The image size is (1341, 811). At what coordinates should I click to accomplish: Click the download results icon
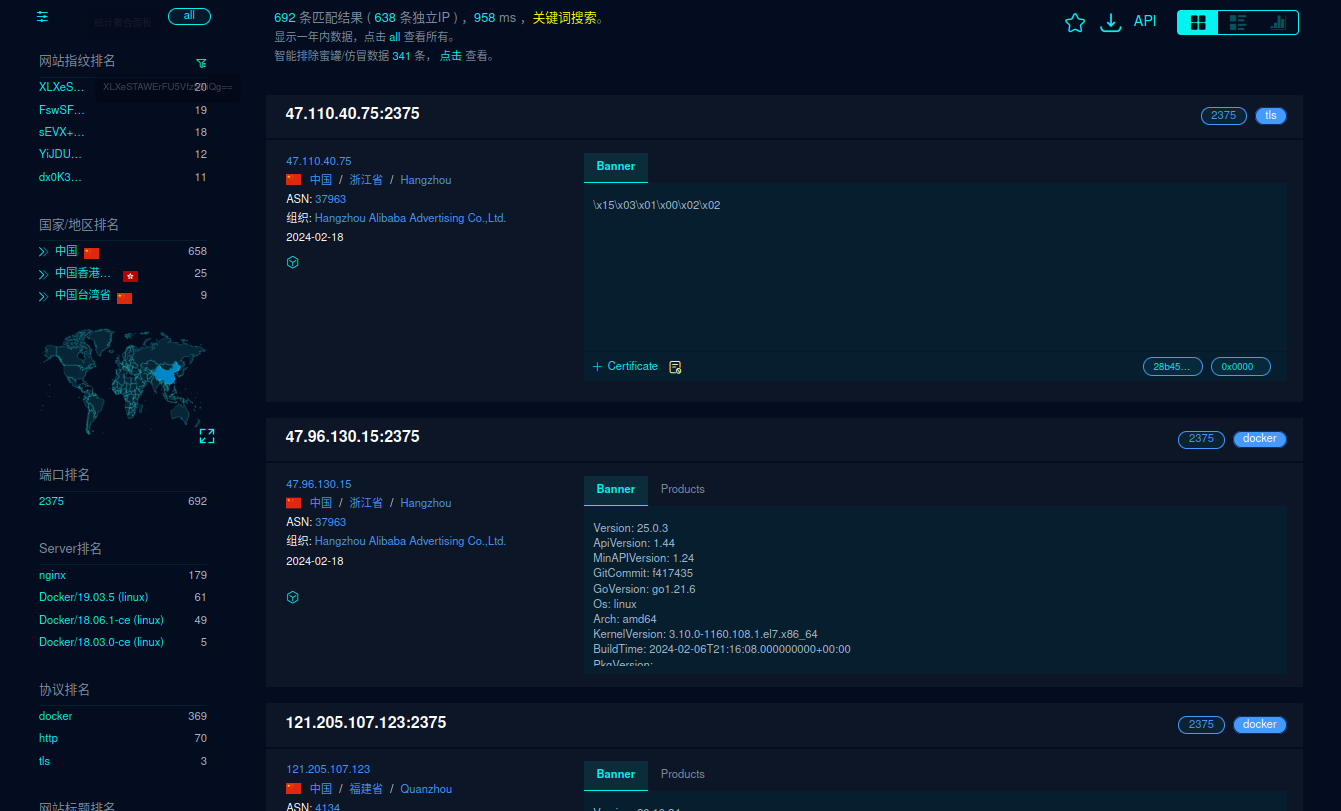click(1110, 23)
